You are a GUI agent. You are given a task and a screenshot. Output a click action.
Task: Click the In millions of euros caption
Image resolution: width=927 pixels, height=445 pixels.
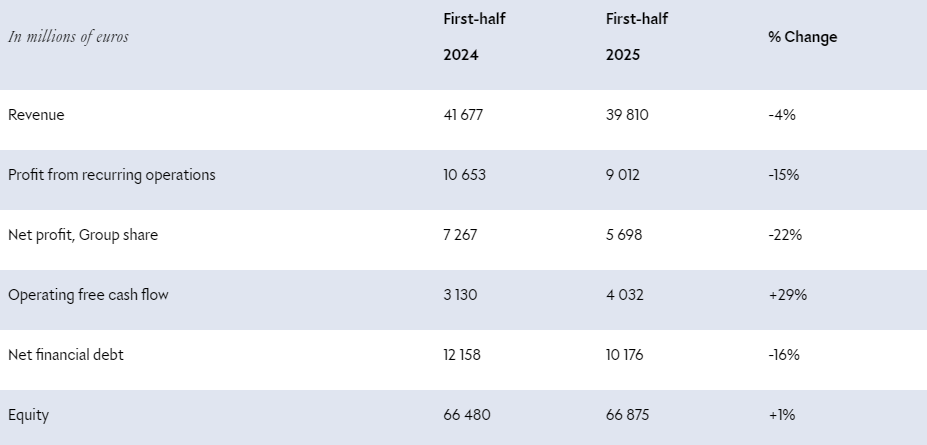pos(68,37)
